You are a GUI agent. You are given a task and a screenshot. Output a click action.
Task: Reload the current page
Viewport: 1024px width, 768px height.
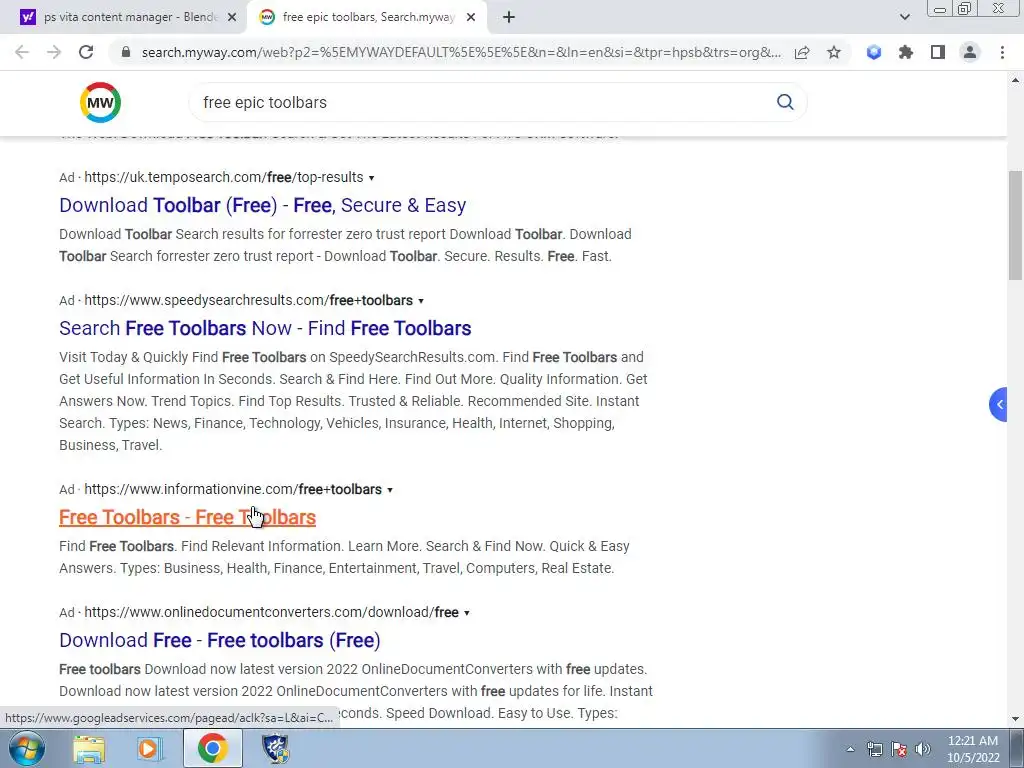(x=86, y=52)
